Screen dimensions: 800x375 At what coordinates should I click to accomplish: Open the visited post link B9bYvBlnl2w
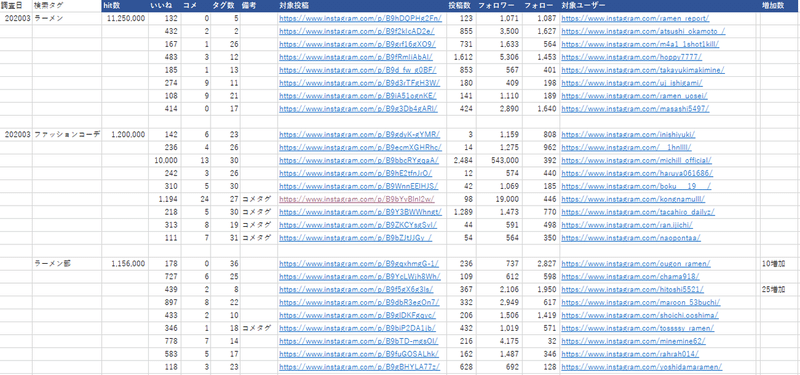click(x=357, y=199)
